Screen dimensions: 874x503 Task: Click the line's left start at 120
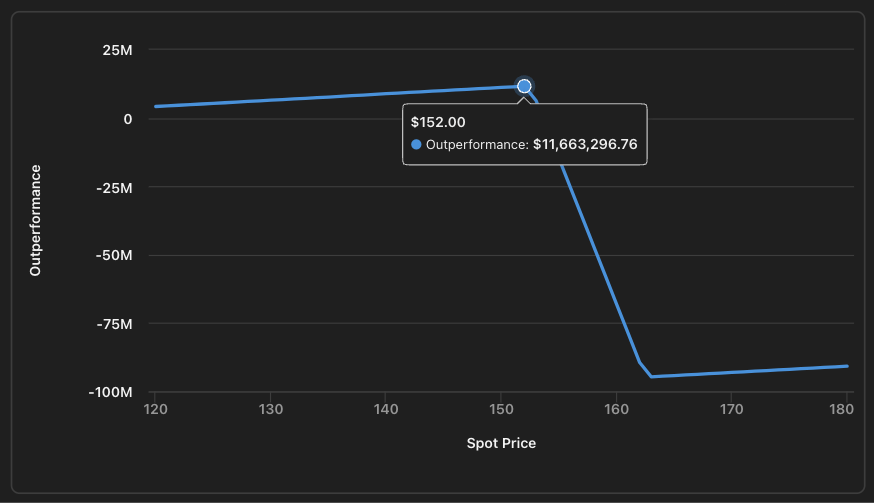tap(156, 106)
